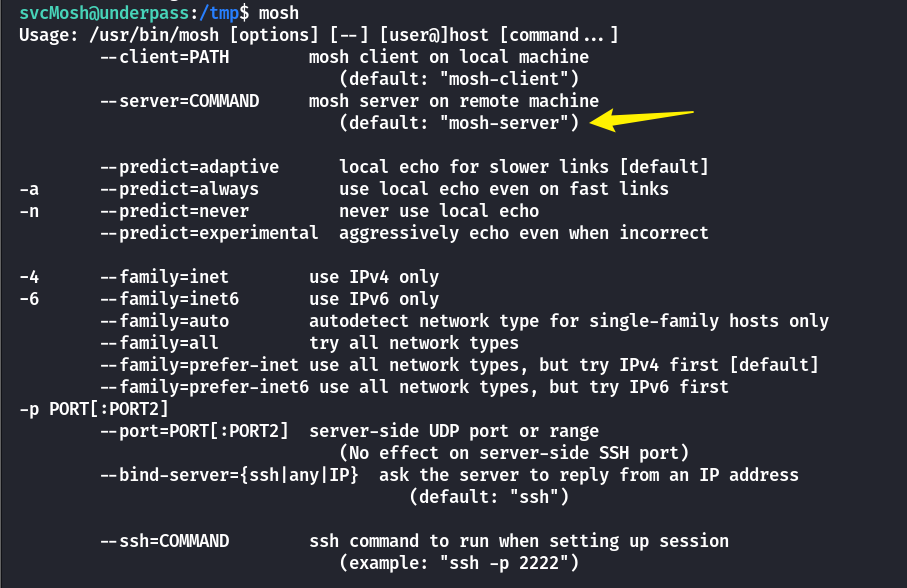Screen dimensions: 907x588
Task: Click the --family=auto option
Action: coord(165,321)
